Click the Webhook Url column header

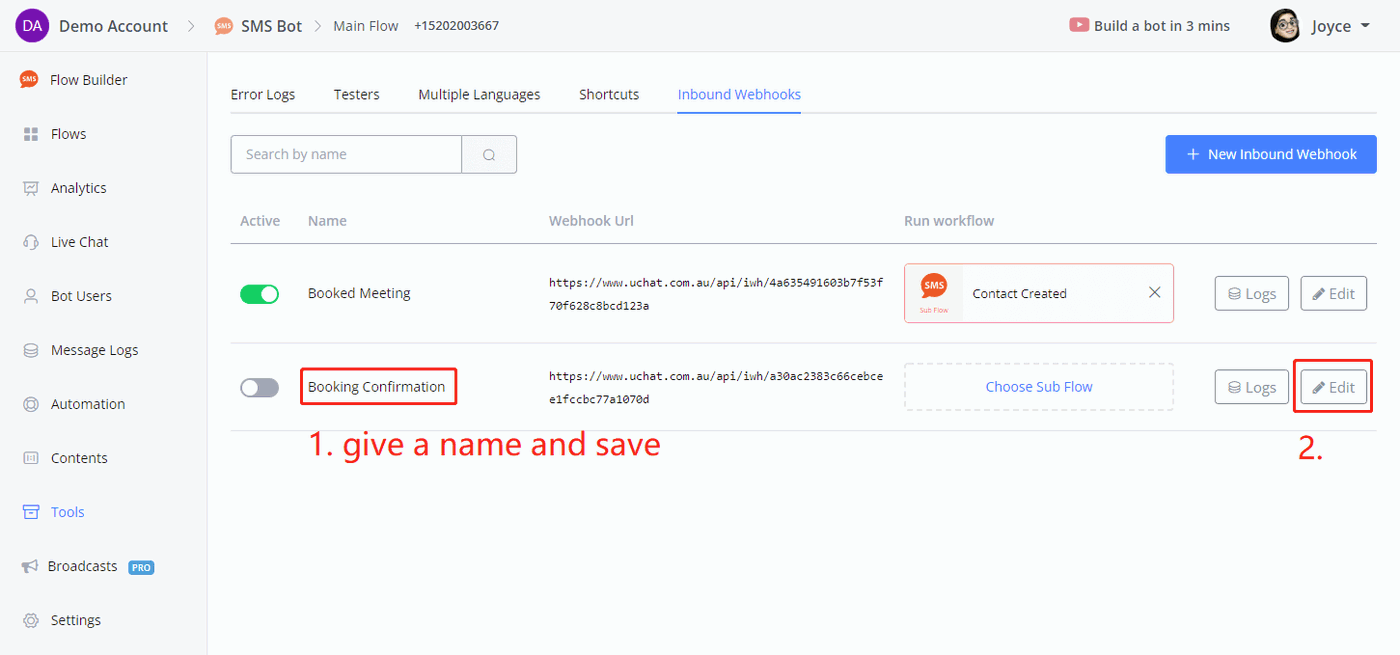click(x=591, y=221)
